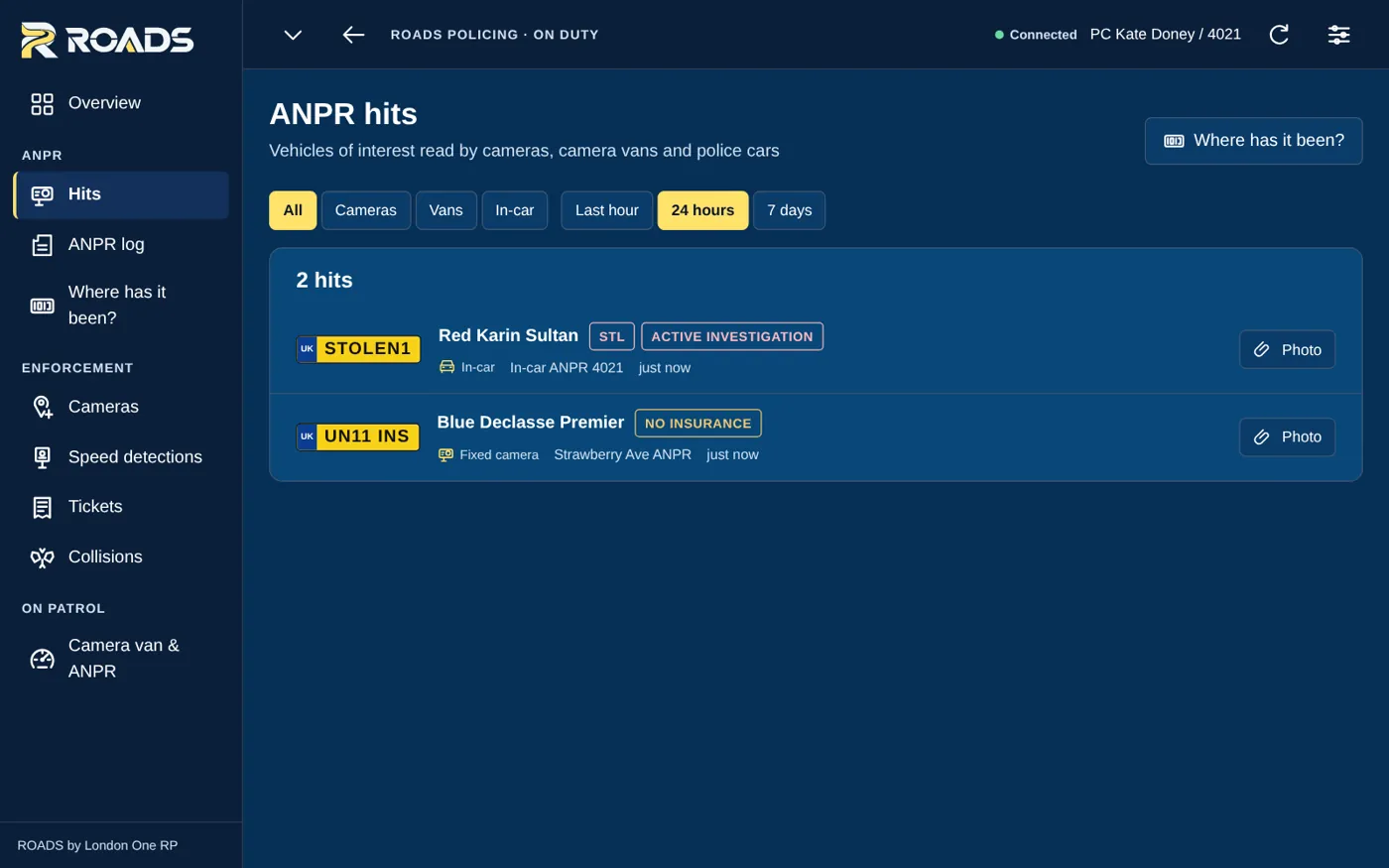Open Photo for the UN11 INS hit

tap(1287, 437)
